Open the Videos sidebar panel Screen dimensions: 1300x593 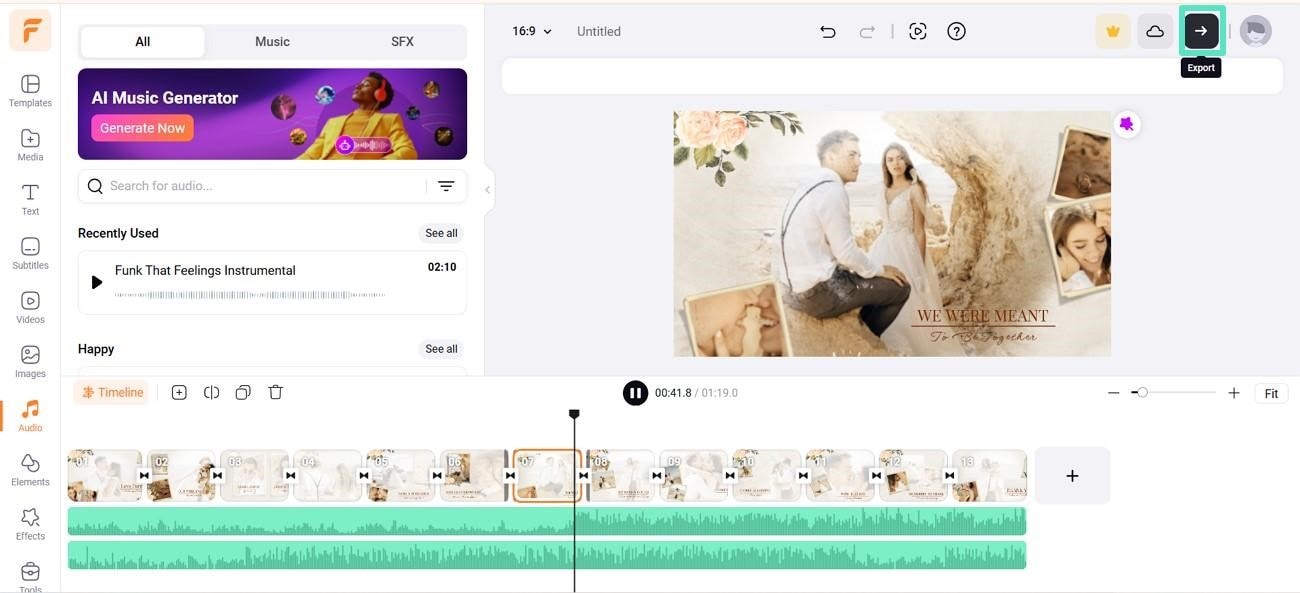click(30, 306)
